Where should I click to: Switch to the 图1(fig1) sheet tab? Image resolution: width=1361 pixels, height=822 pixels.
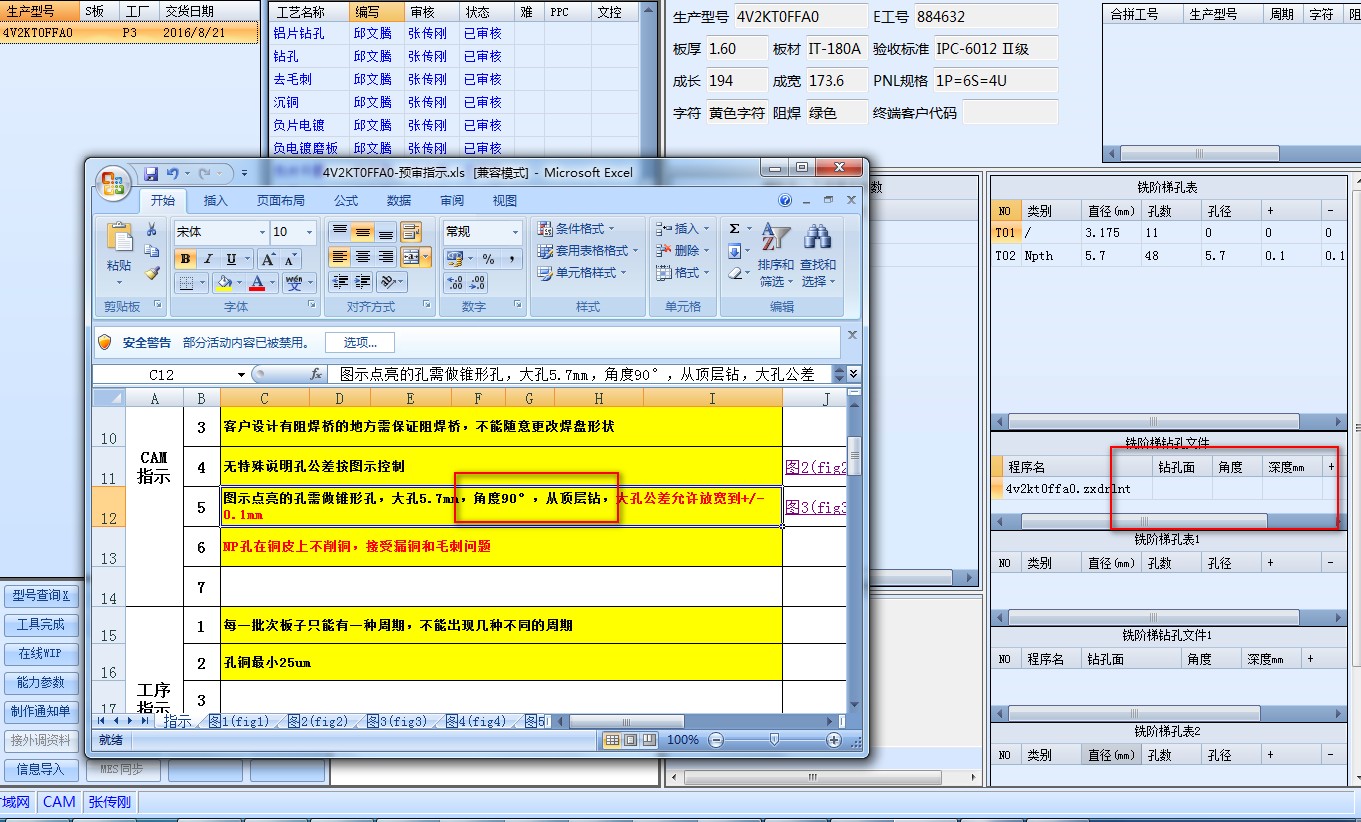(239, 721)
